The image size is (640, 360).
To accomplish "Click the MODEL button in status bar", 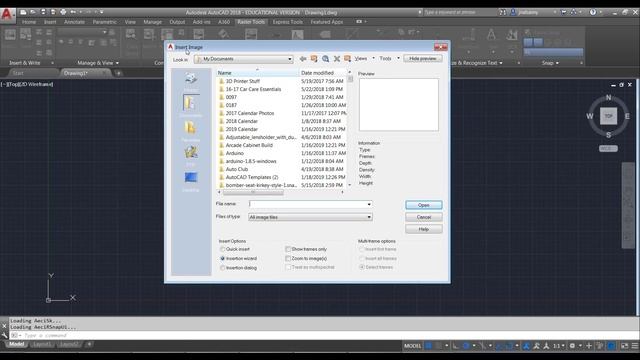I will coord(412,346).
